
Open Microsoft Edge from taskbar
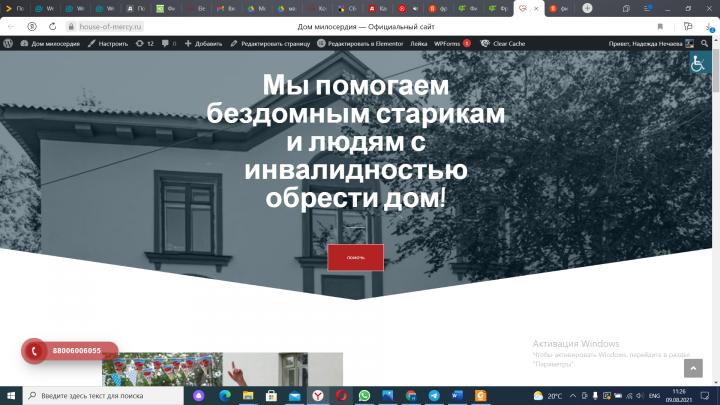point(225,395)
